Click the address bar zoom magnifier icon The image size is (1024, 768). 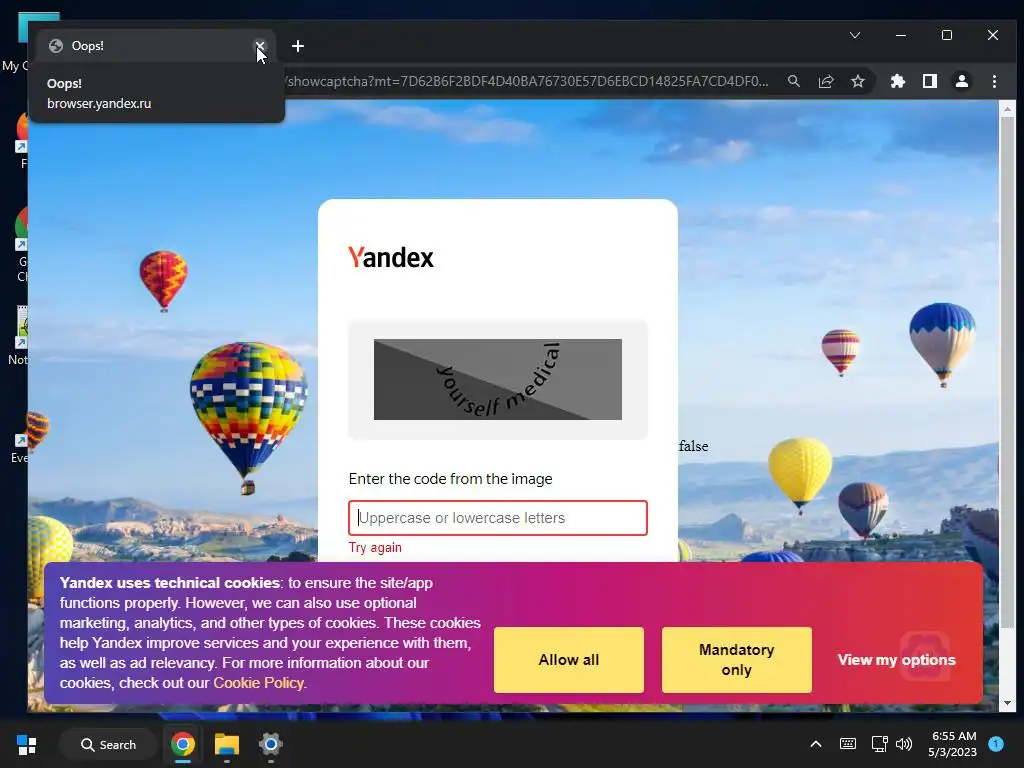[x=793, y=81]
